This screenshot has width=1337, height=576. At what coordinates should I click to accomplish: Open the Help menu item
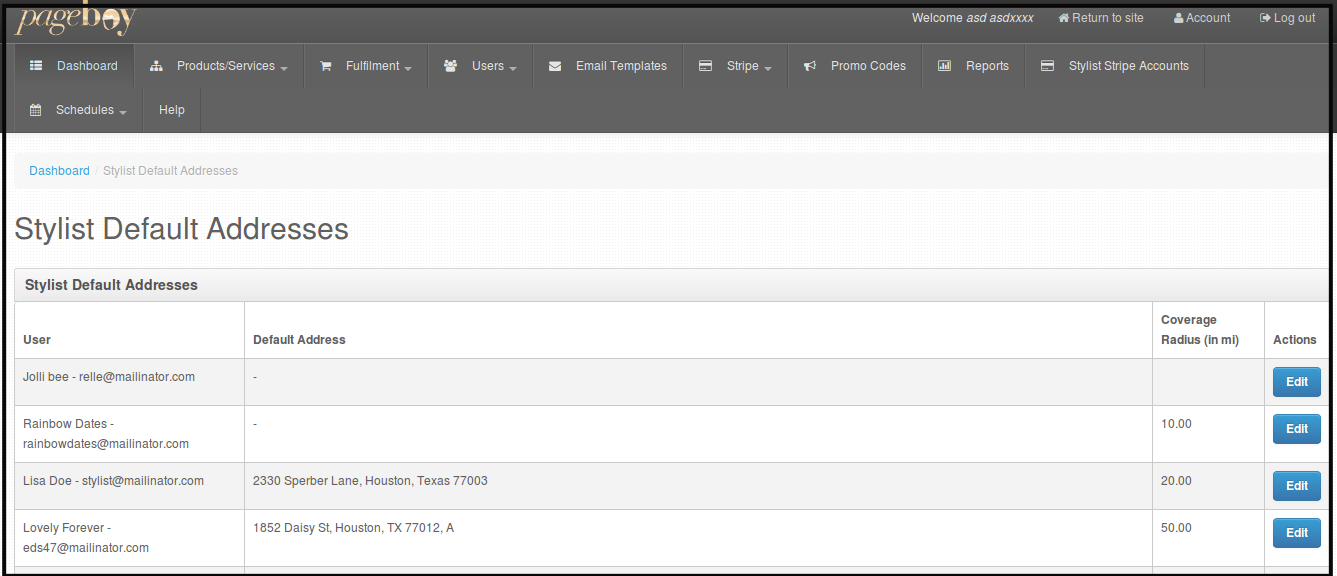point(172,110)
